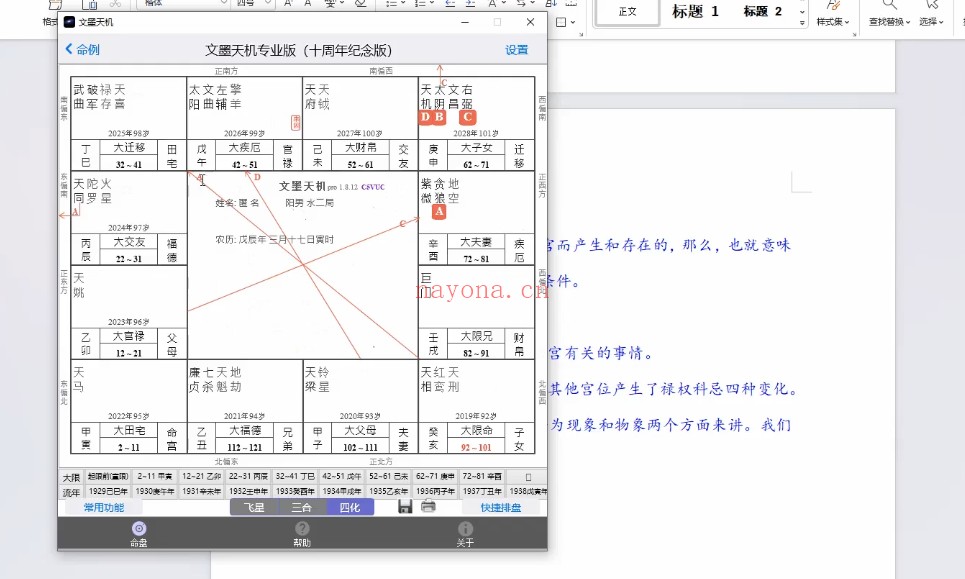Viewport: 965px width, 579px height.
Task: Select 起限前(童限) cell
Action: pos(108,477)
